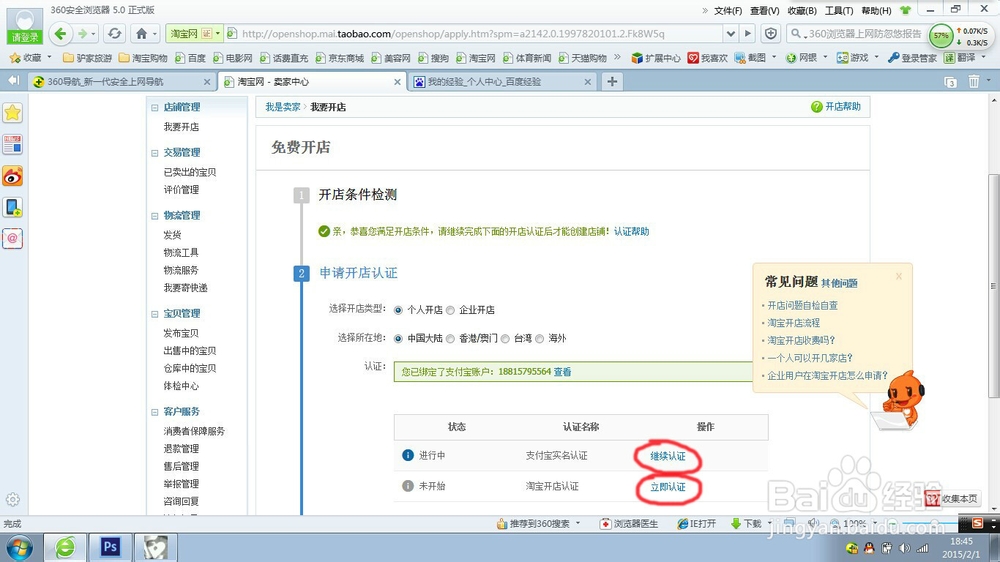This screenshot has height=562, width=1000.
Task: Click the taskbar volume speaker icon
Action: [904, 548]
